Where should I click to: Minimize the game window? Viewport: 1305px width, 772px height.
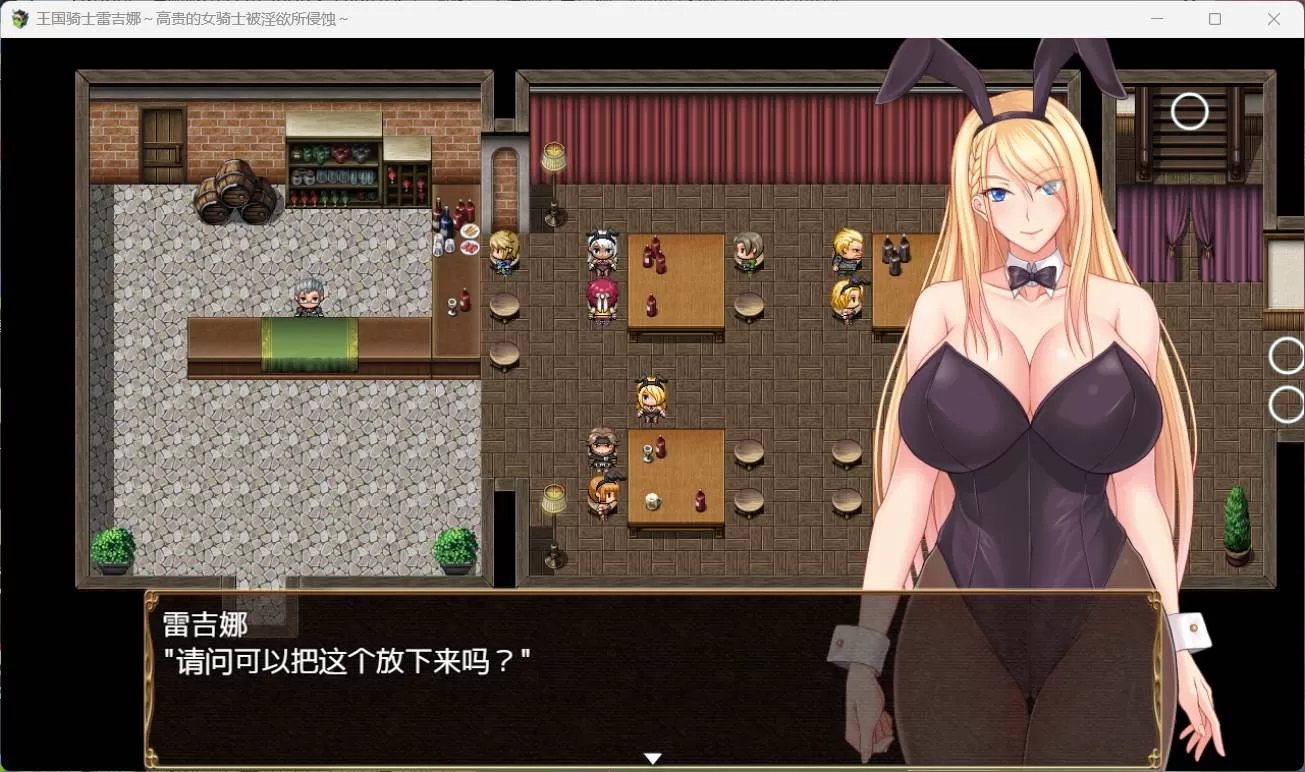pos(1156,19)
